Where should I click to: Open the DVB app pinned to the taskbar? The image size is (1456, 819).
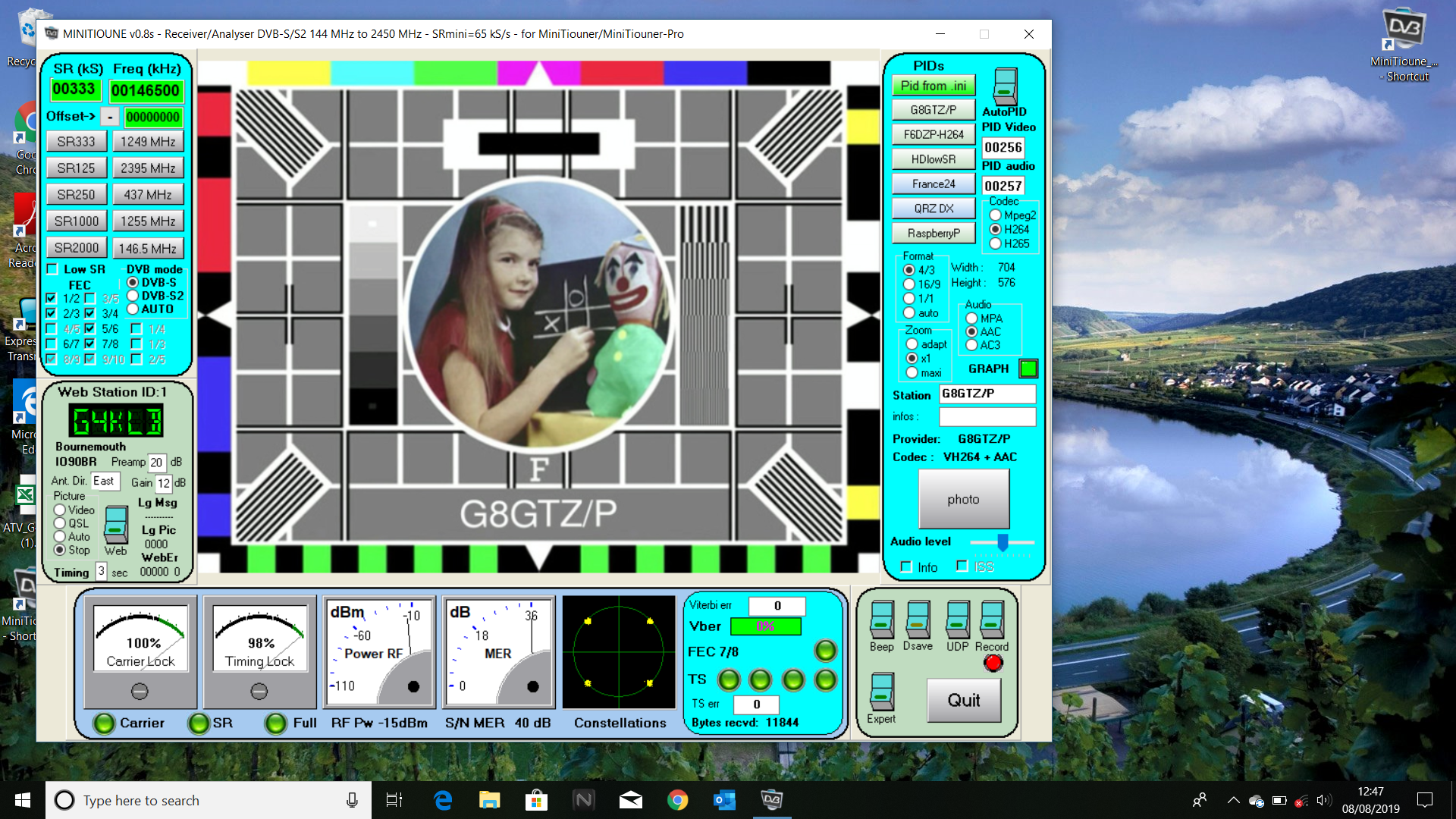772,800
